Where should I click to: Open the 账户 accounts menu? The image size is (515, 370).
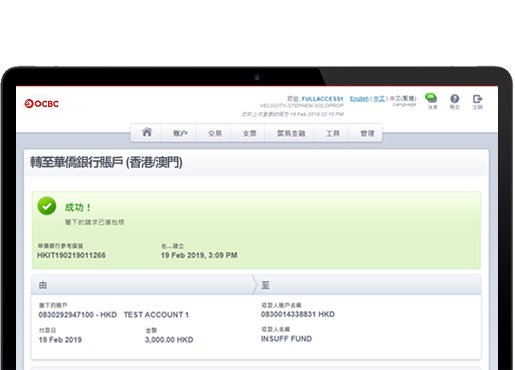tap(180, 133)
